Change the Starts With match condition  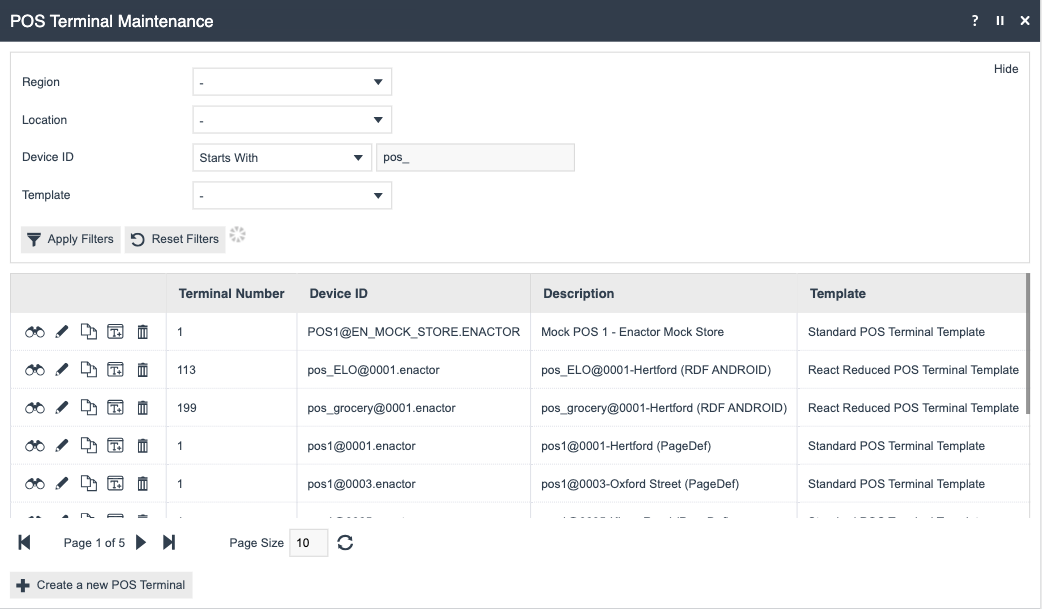click(281, 157)
